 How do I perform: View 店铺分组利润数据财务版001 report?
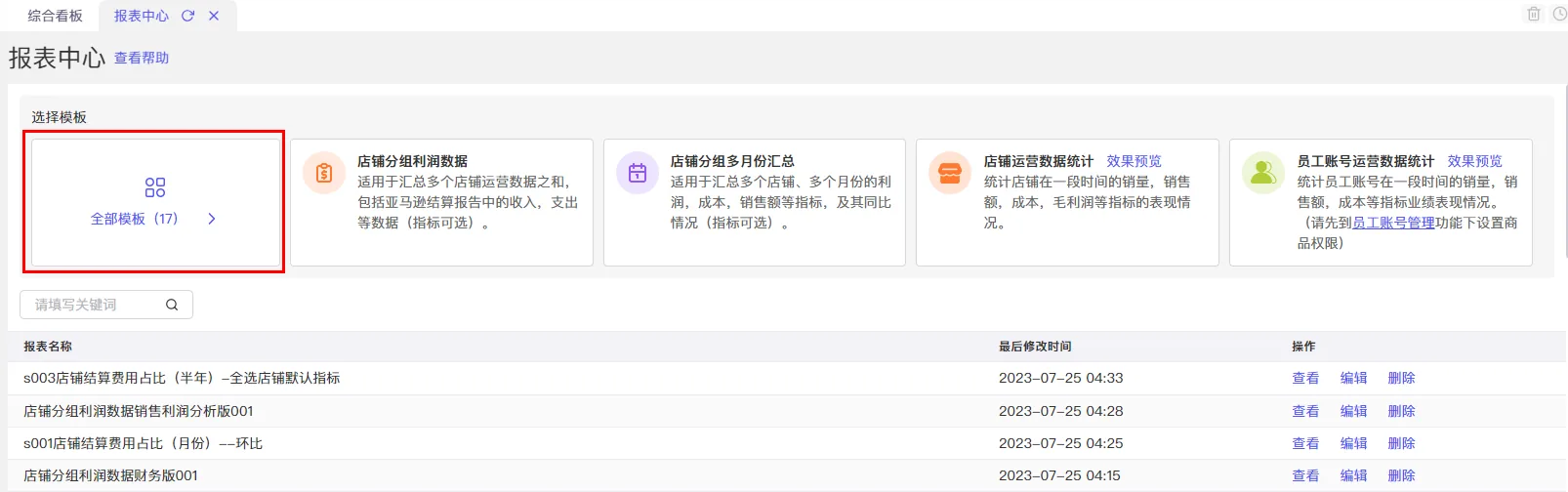(1305, 475)
